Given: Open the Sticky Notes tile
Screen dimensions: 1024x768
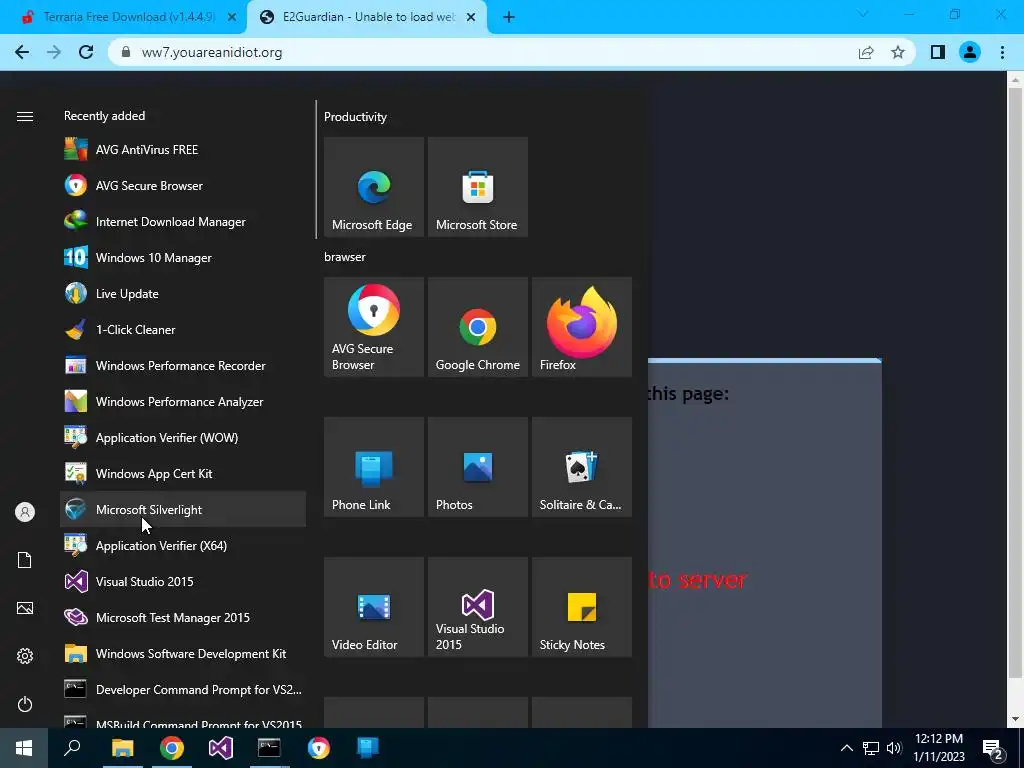Looking at the screenshot, I should tap(581, 607).
